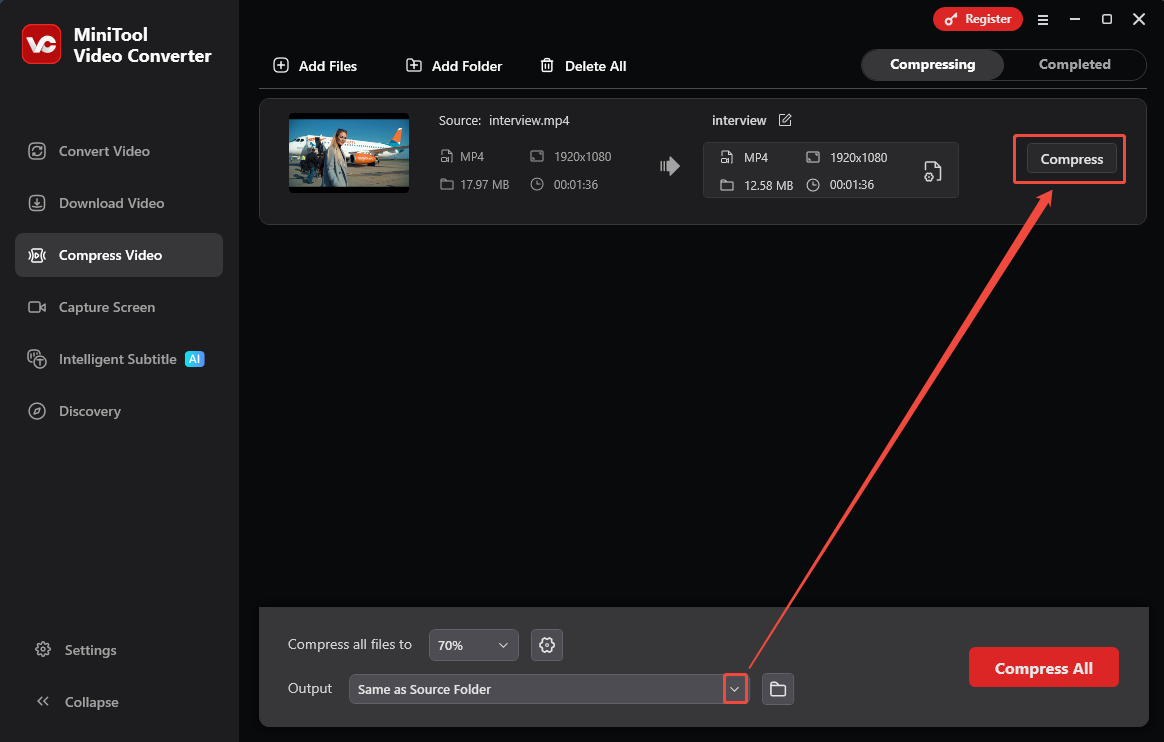The width and height of the screenshot is (1164, 742).
Task: Click the Compress All button
Action: coord(1044,667)
